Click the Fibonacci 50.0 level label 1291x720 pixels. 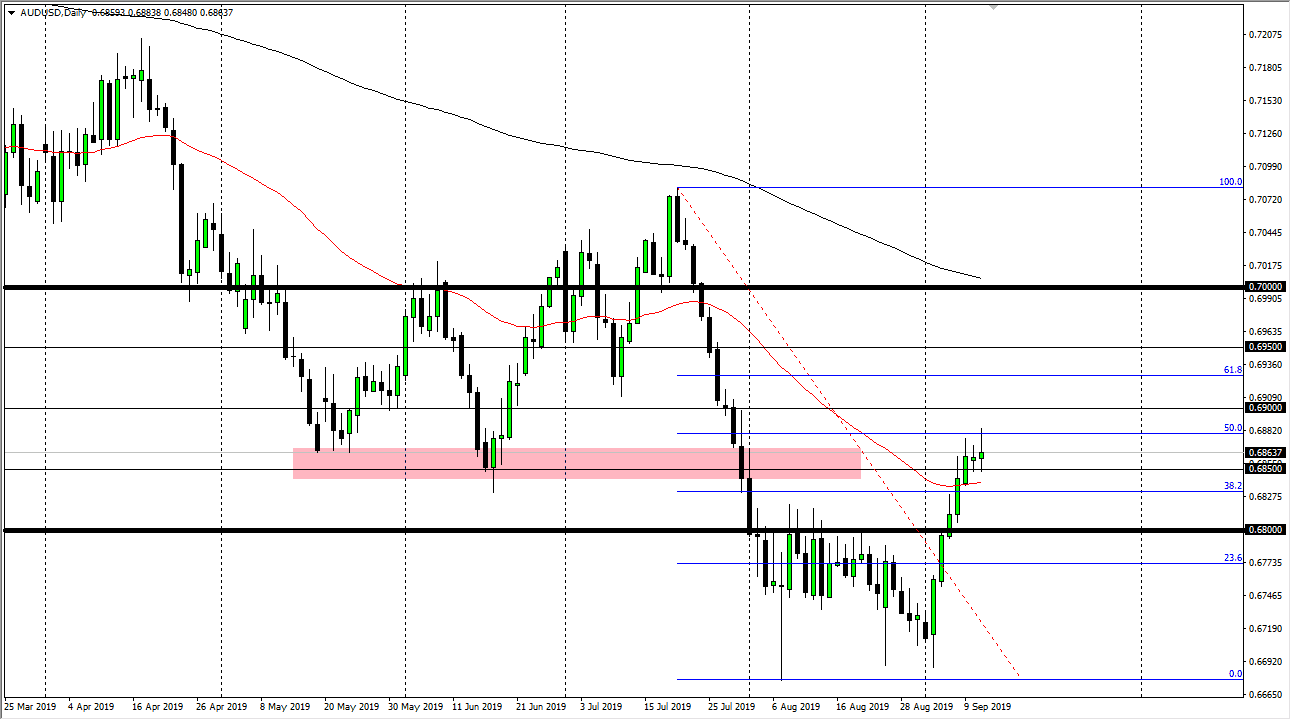pos(1232,428)
